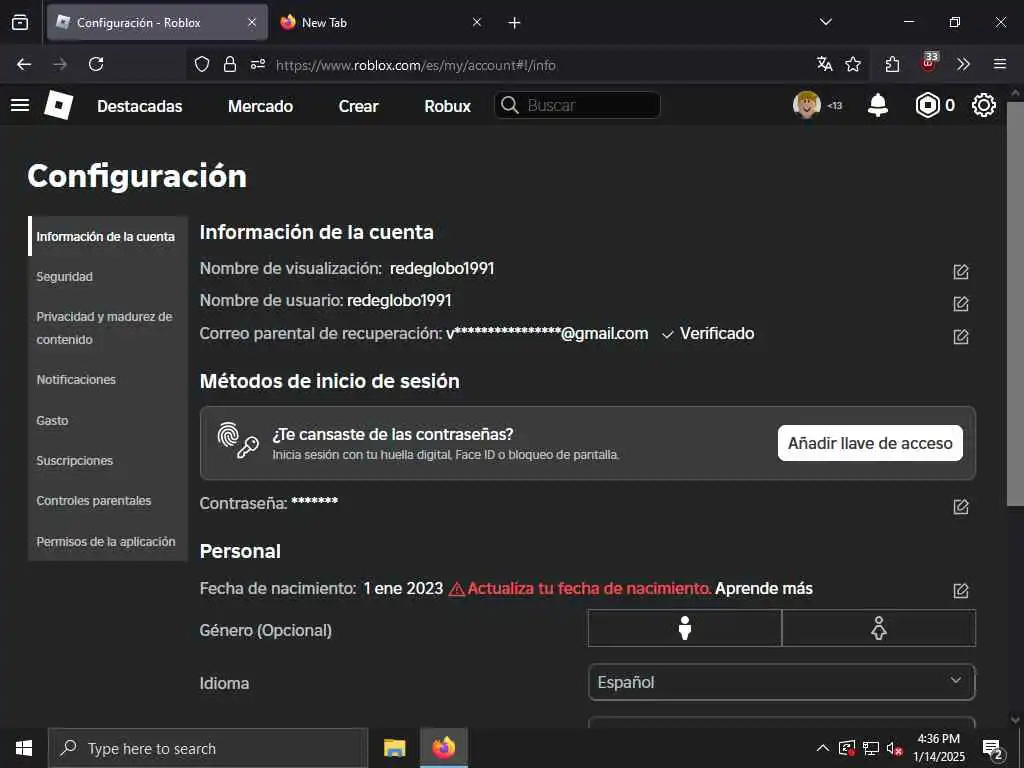Click the Robux balance icon
Viewport: 1024px width, 768px height.
point(927,105)
